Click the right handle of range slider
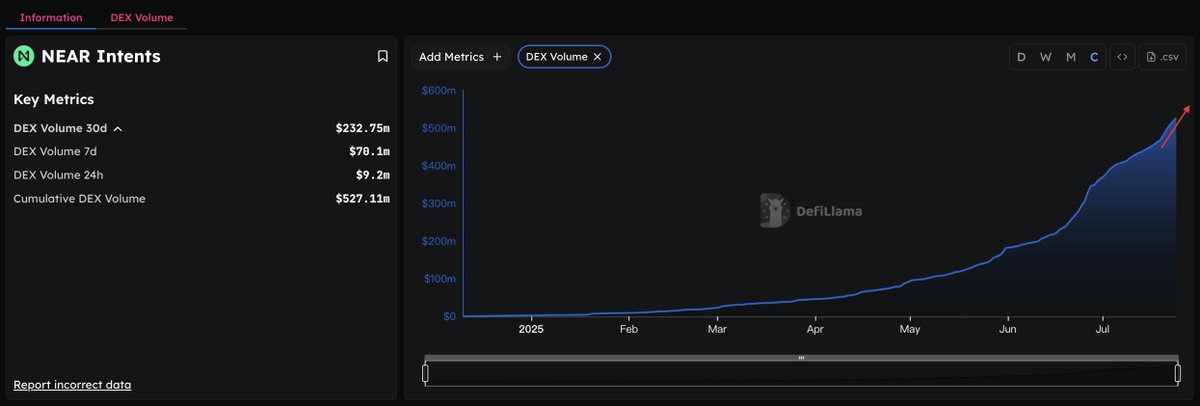 click(1178, 373)
